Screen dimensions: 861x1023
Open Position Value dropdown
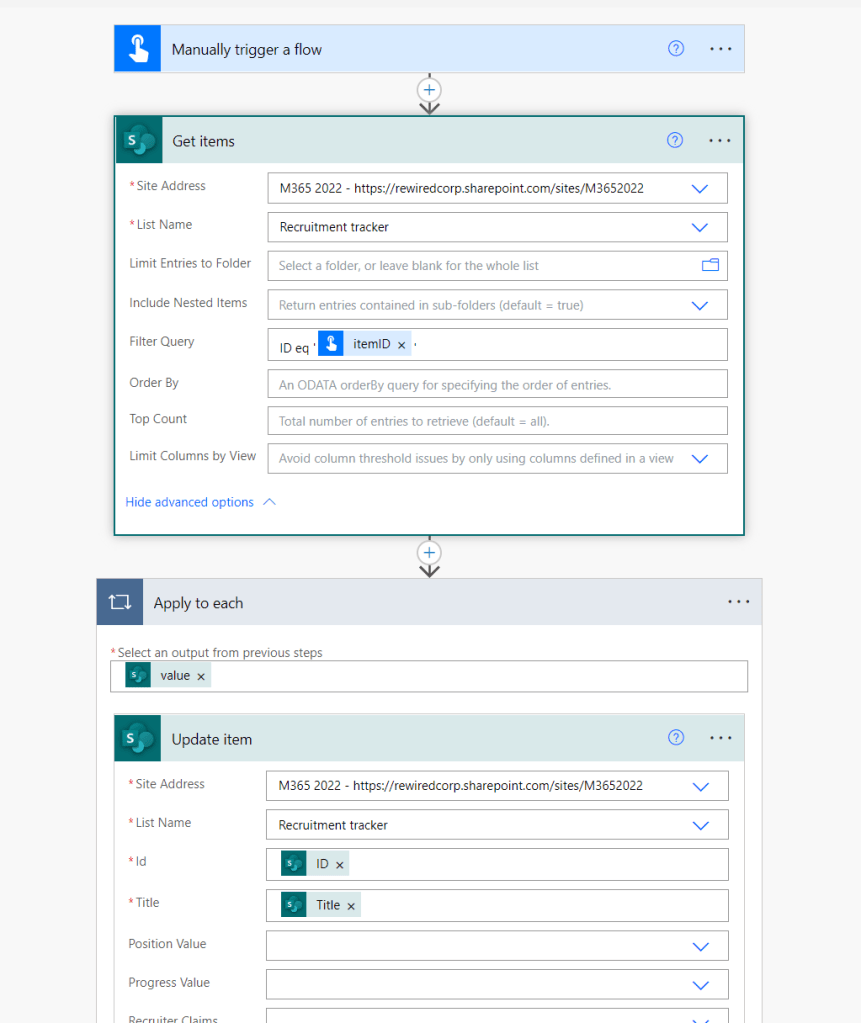[x=700, y=946]
